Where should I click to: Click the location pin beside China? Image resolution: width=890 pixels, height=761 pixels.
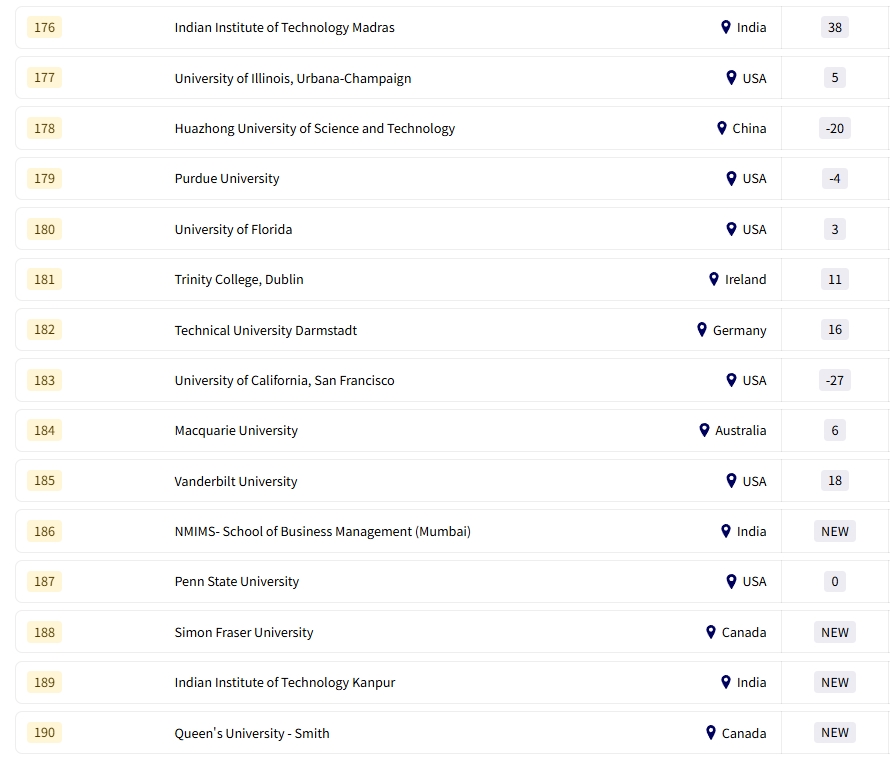click(722, 128)
